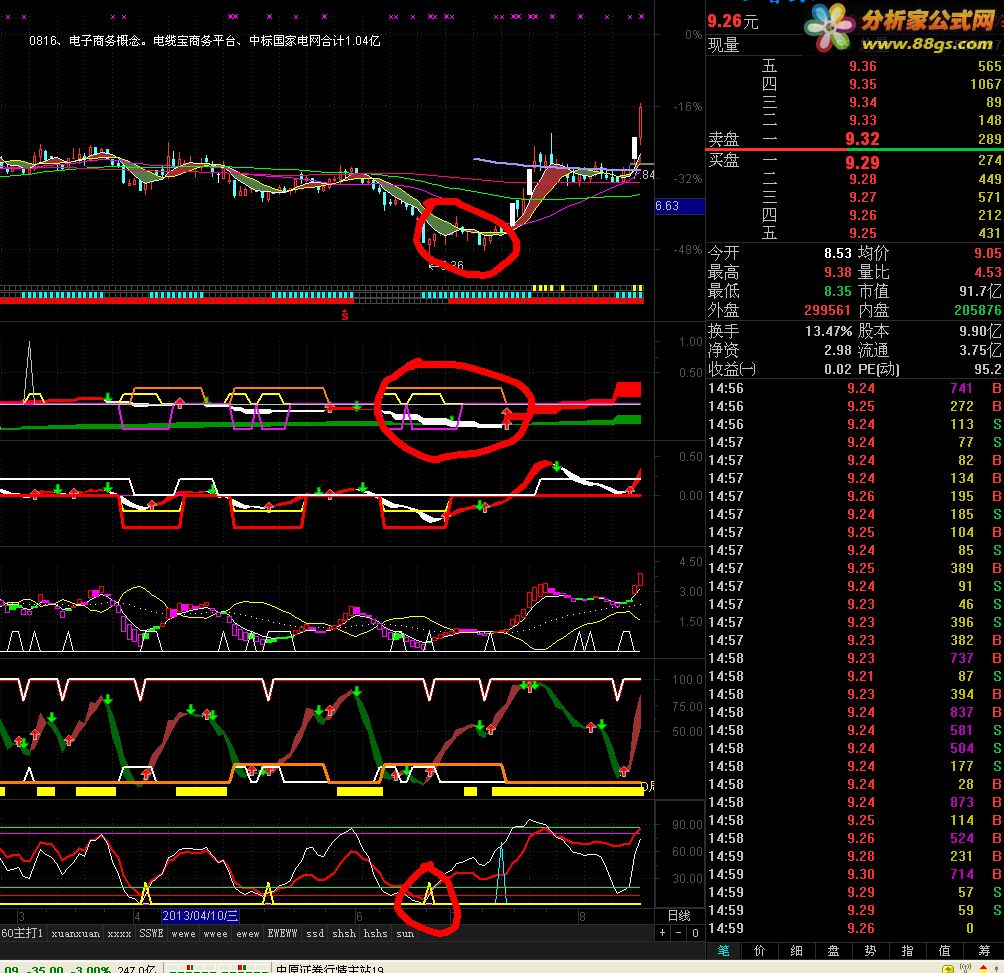The image size is (1004, 973).
Task: Select the xxxx indicator tab
Action: [x=119, y=933]
